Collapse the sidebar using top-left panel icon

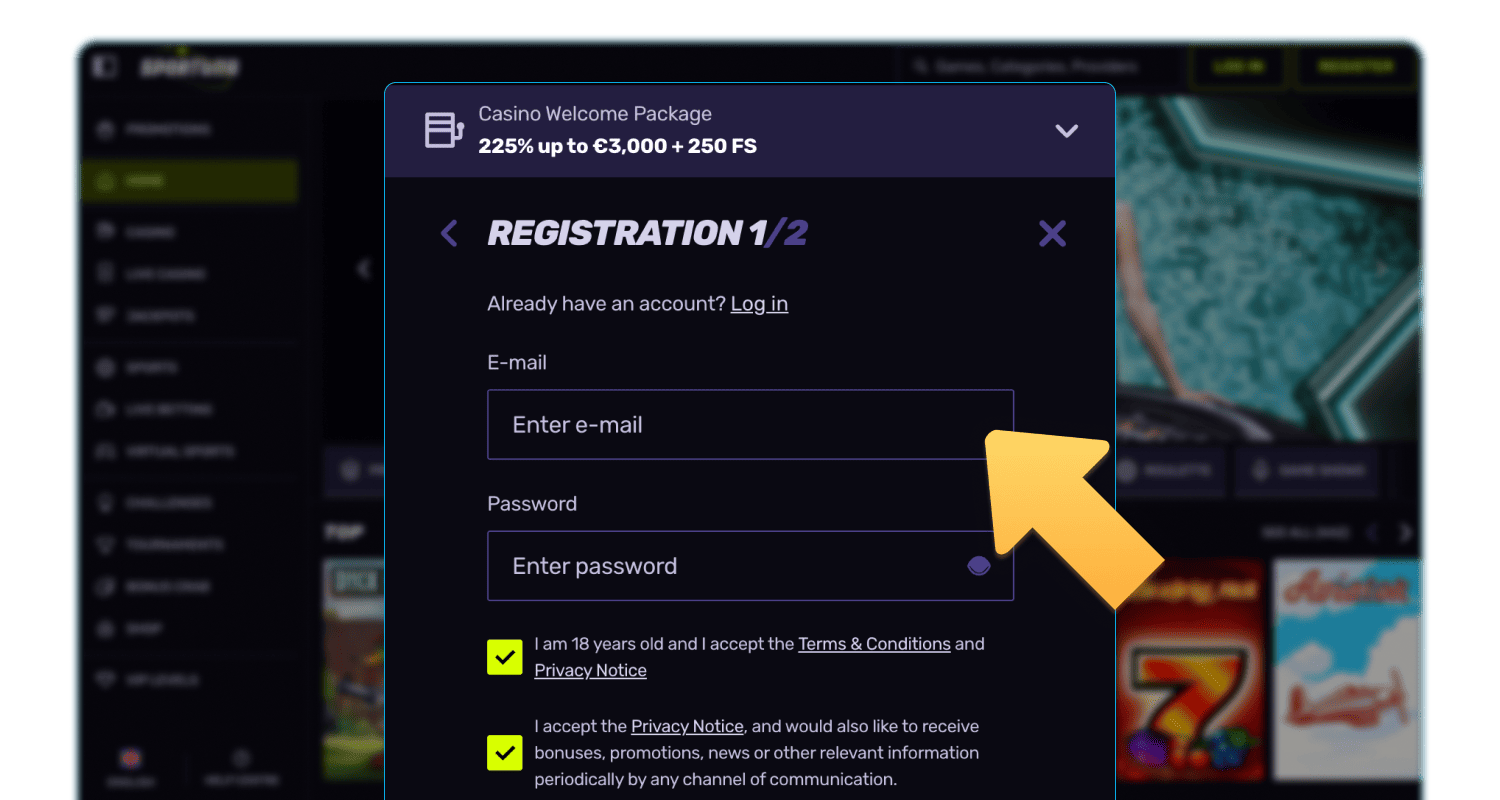pos(104,67)
